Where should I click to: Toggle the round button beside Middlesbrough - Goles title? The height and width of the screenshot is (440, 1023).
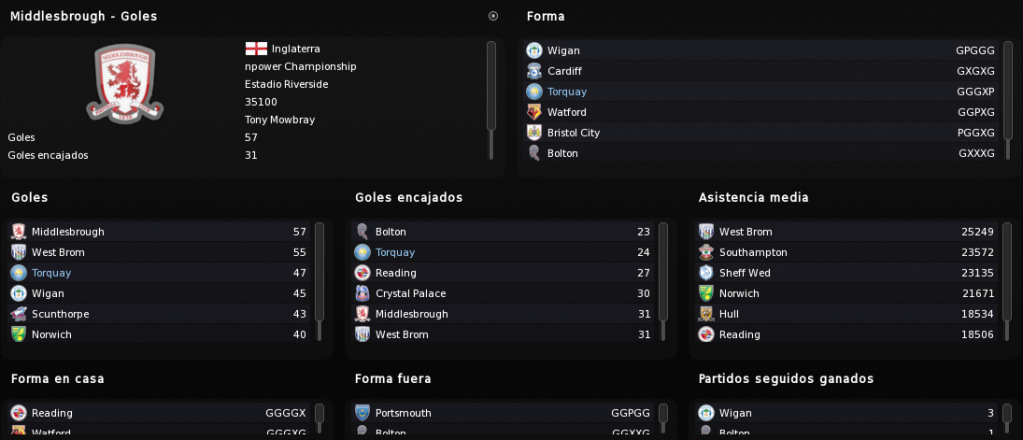(493, 16)
